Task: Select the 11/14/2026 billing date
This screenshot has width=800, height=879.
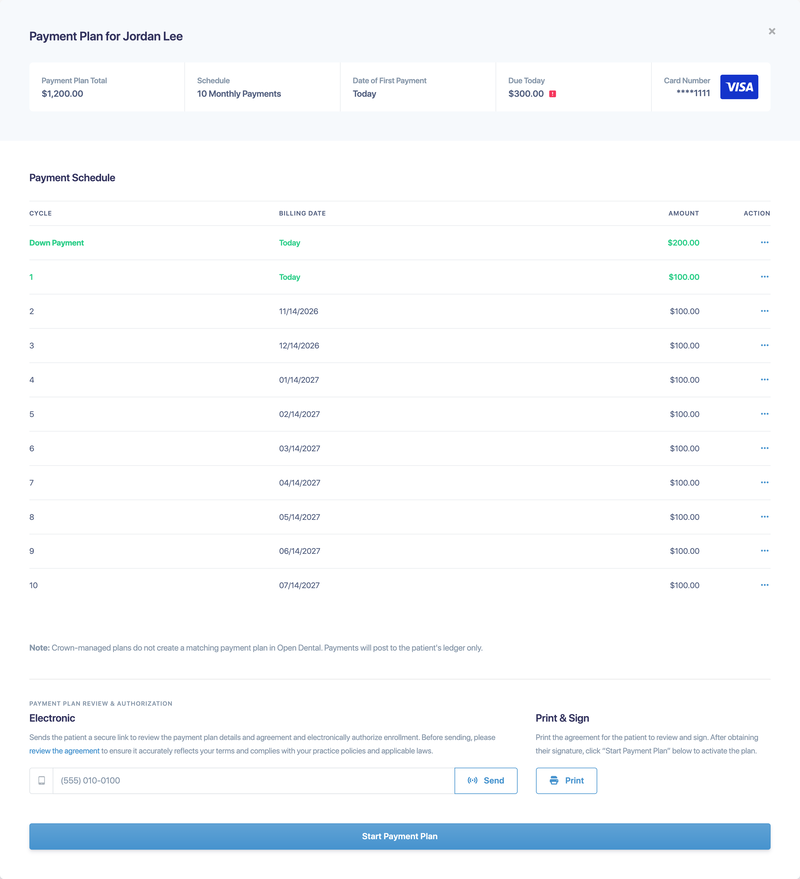Action: click(x=298, y=311)
